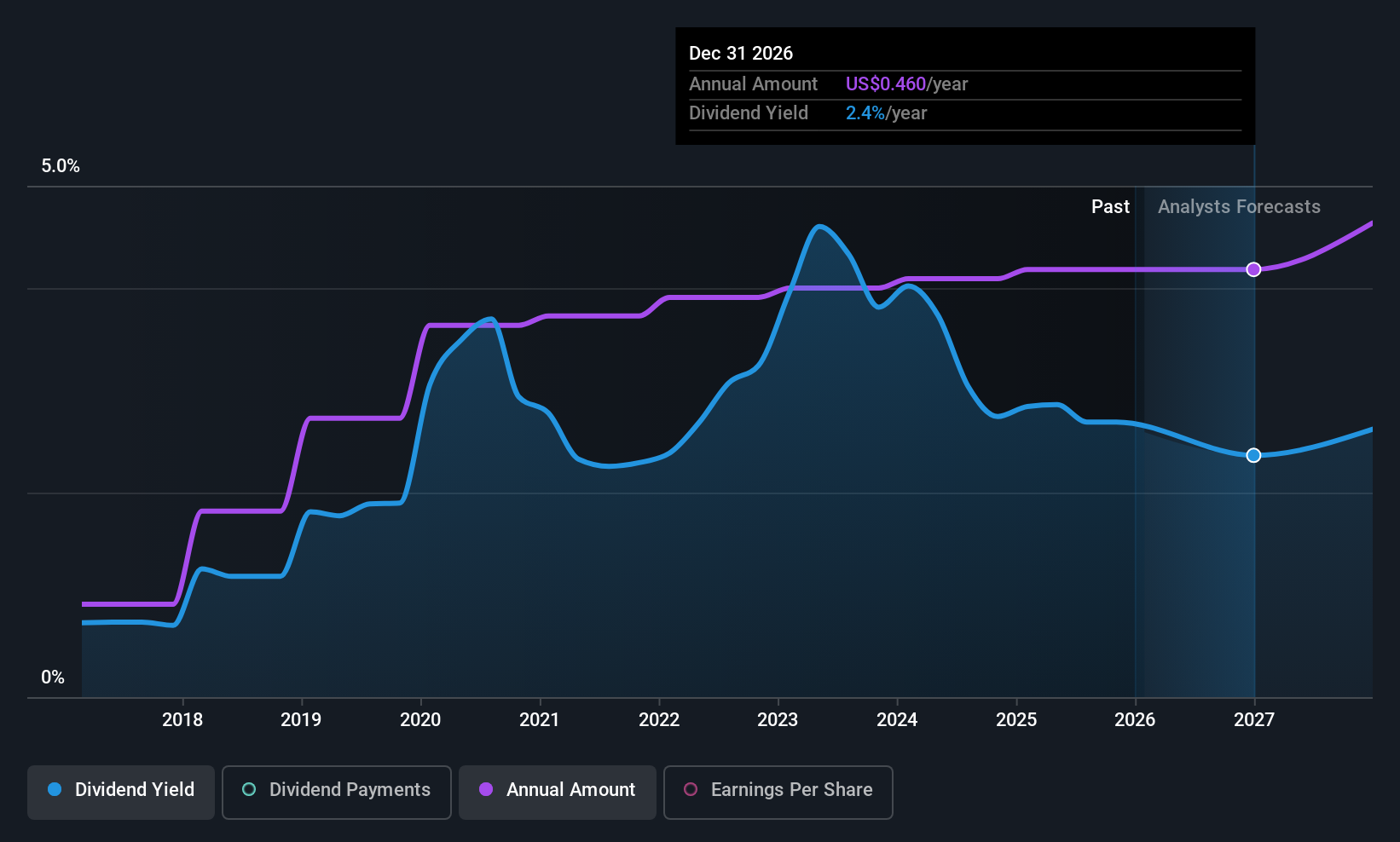
Task: Click the 5.0% y-axis label
Action: pos(61,166)
